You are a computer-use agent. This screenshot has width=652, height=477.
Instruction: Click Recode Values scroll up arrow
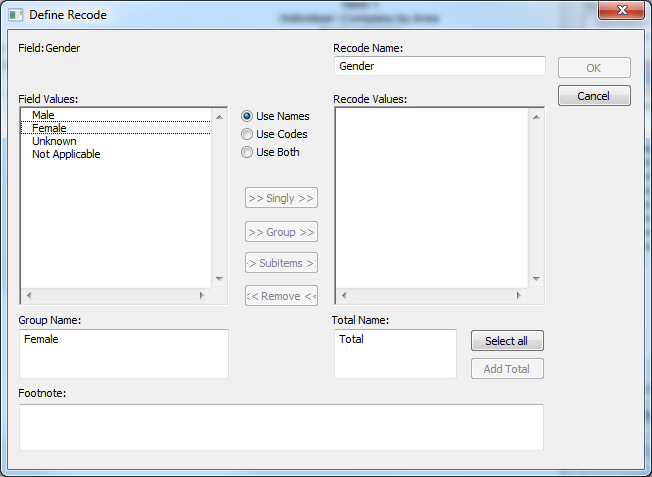(536, 117)
